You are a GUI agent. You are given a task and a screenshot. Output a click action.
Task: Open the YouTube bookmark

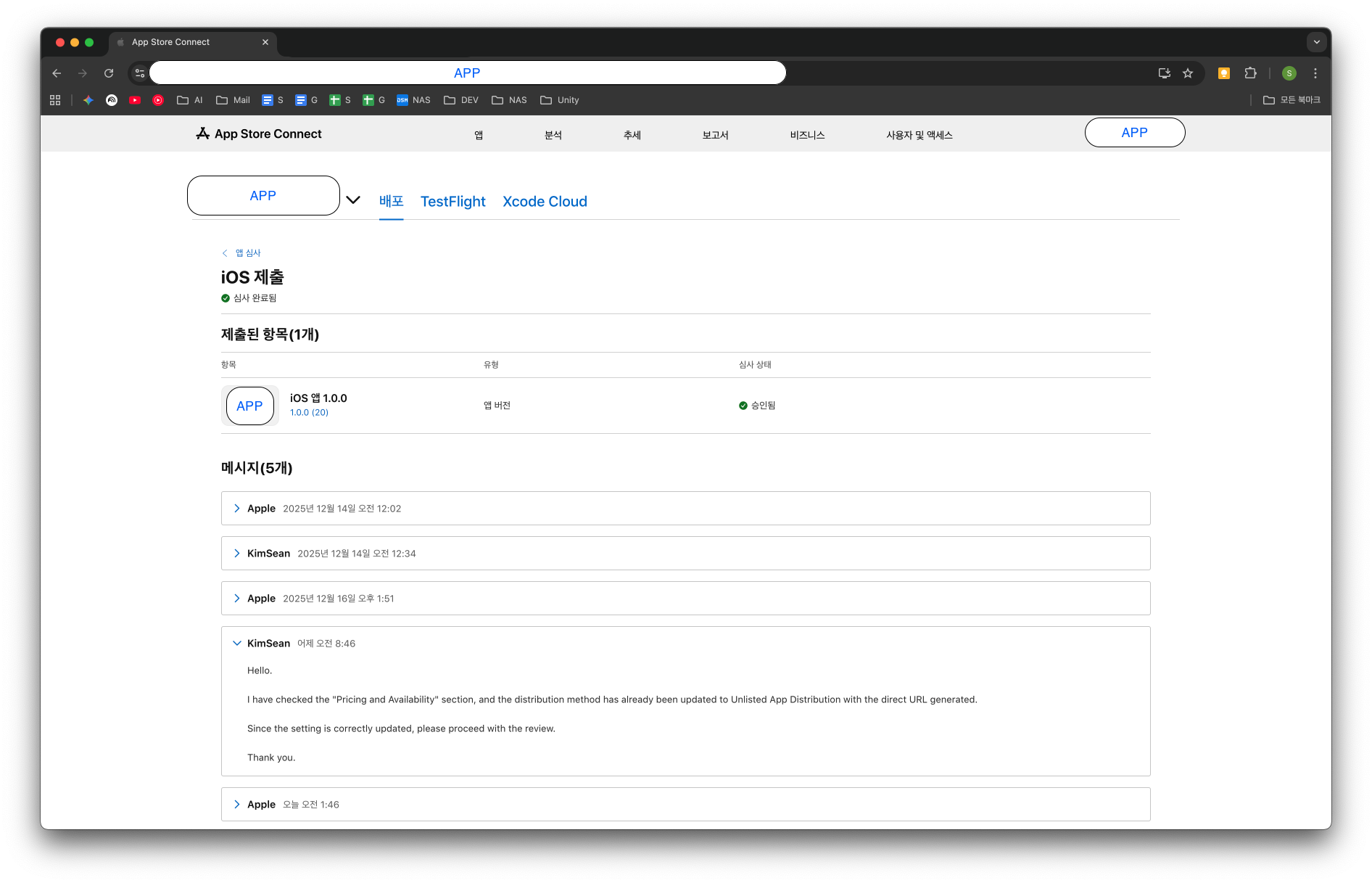(x=135, y=100)
